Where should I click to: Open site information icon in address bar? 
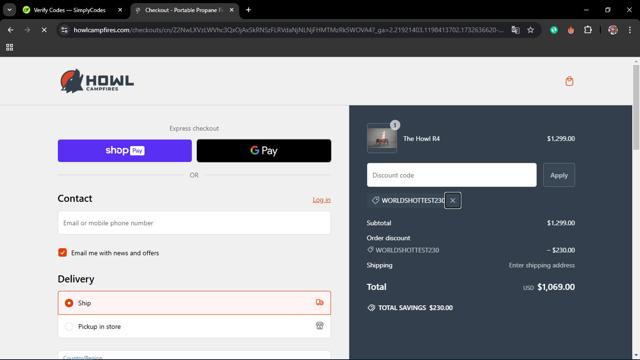coord(64,30)
